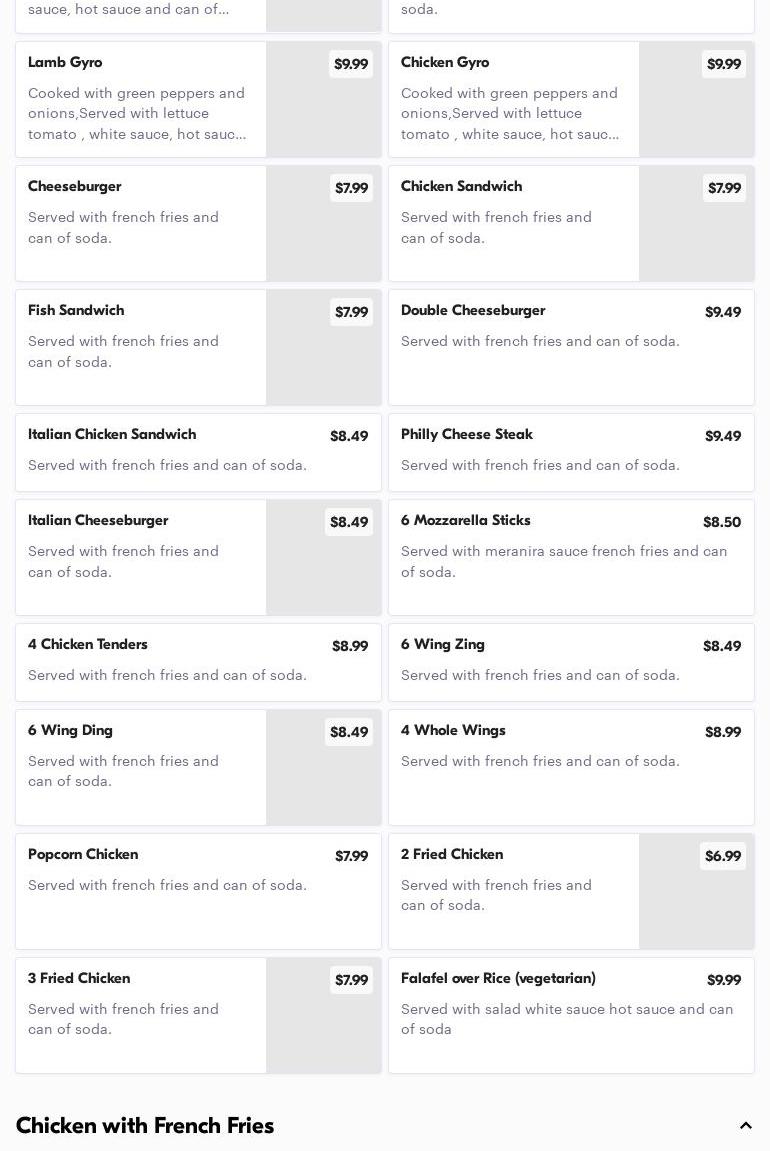Collapse the Chicken with French Fries section

click(745, 1126)
